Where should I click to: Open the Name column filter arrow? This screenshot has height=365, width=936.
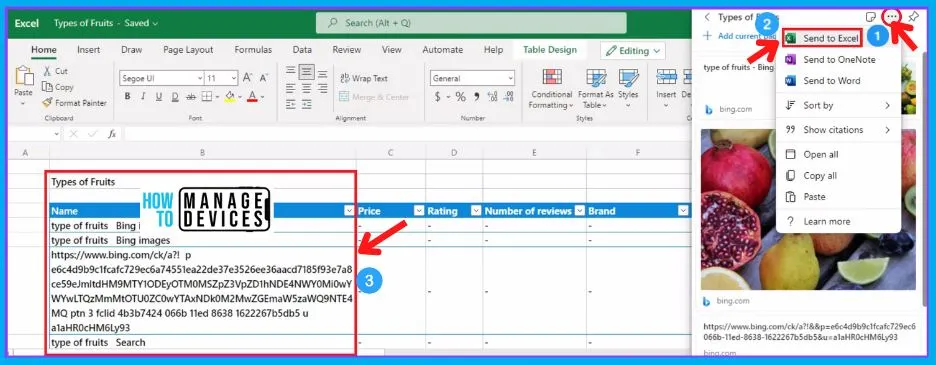click(x=349, y=211)
